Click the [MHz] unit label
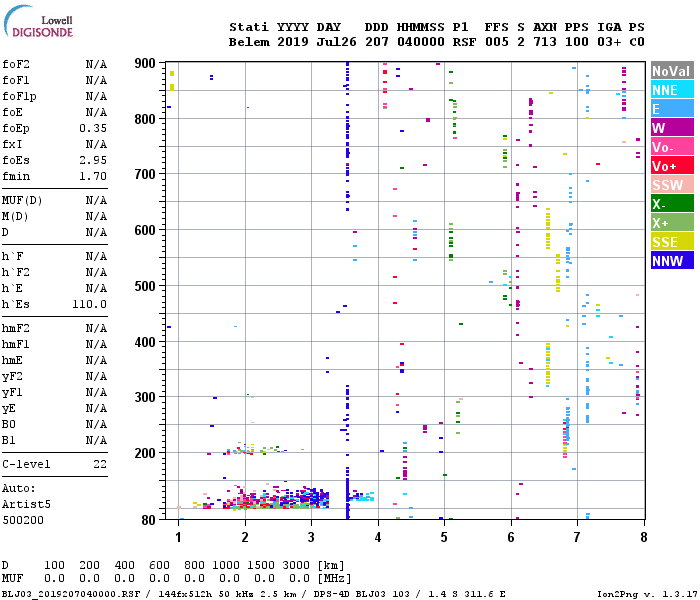 click(334, 579)
